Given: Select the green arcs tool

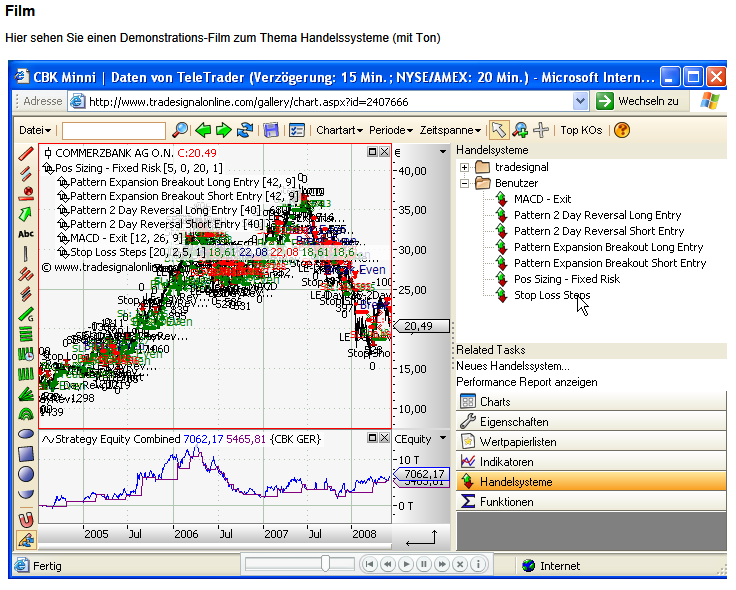Looking at the screenshot, I should click(26, 414).
